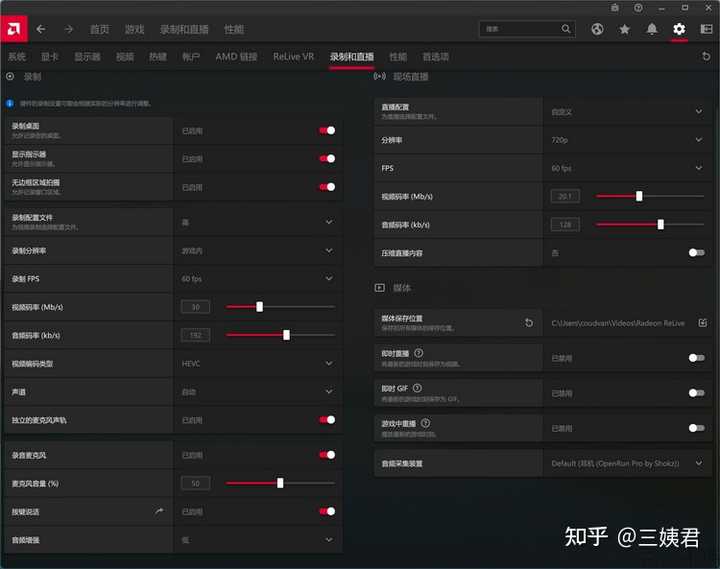Click the search input field

pos(527,29)
